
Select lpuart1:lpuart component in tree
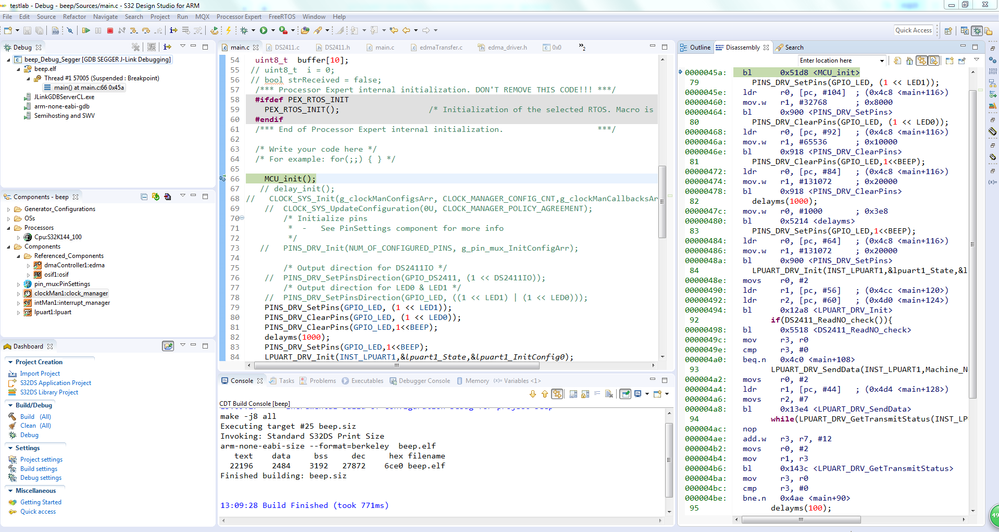(x=47, y=312)
